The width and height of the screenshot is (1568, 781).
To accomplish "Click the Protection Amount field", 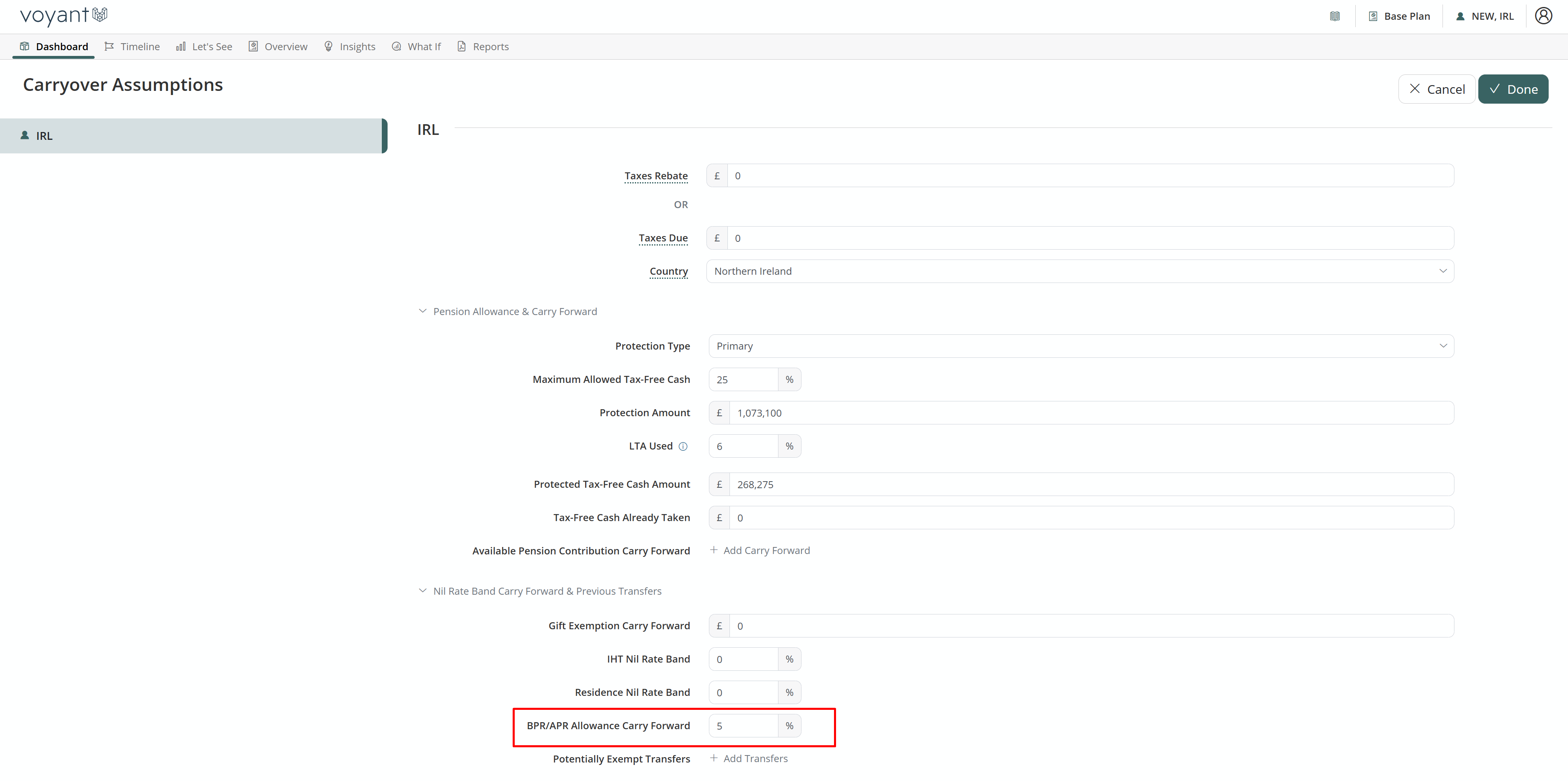I will tap(1092, 413).
